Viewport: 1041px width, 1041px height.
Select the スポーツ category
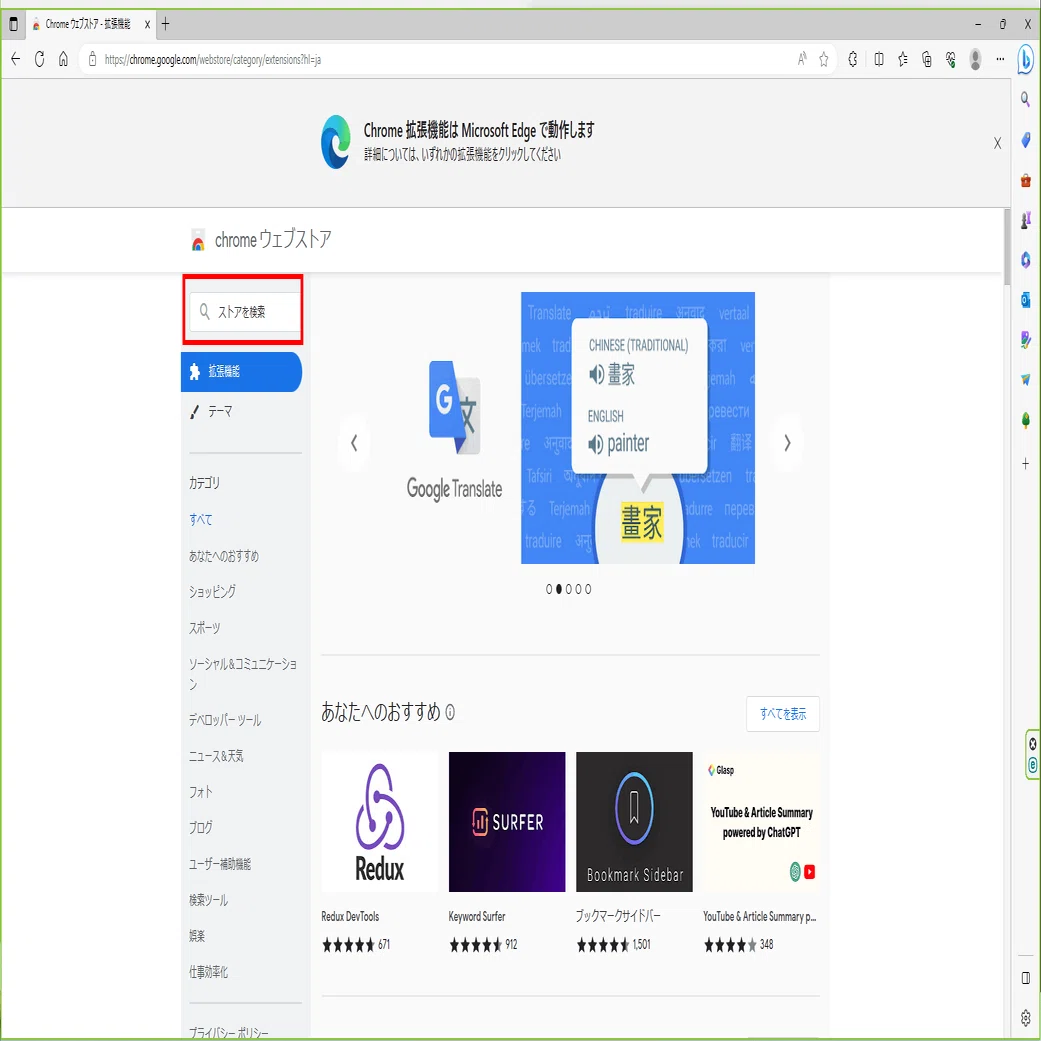point(204,627)
